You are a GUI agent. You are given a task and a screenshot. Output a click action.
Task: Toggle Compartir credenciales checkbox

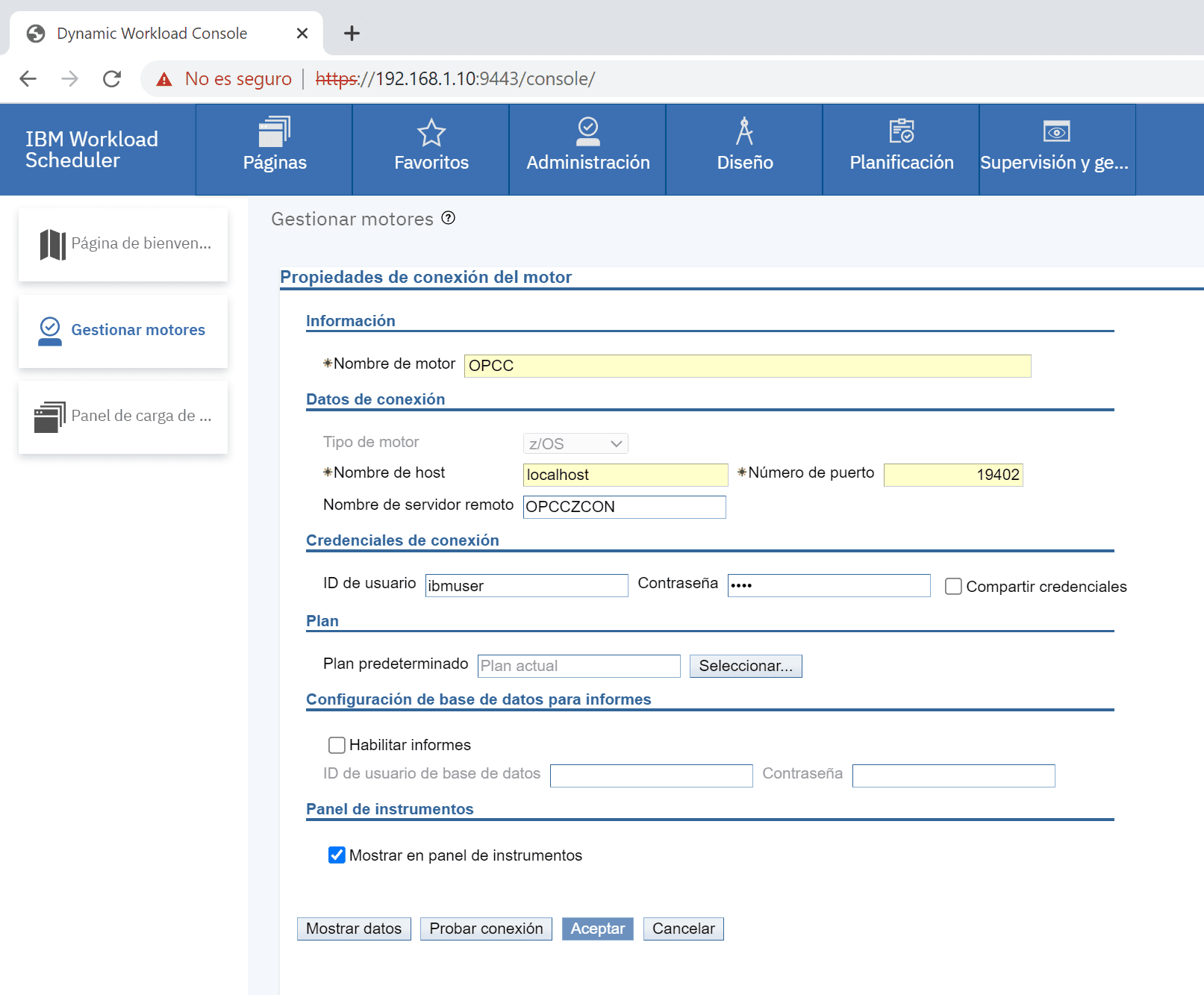(x=953, y=587)
